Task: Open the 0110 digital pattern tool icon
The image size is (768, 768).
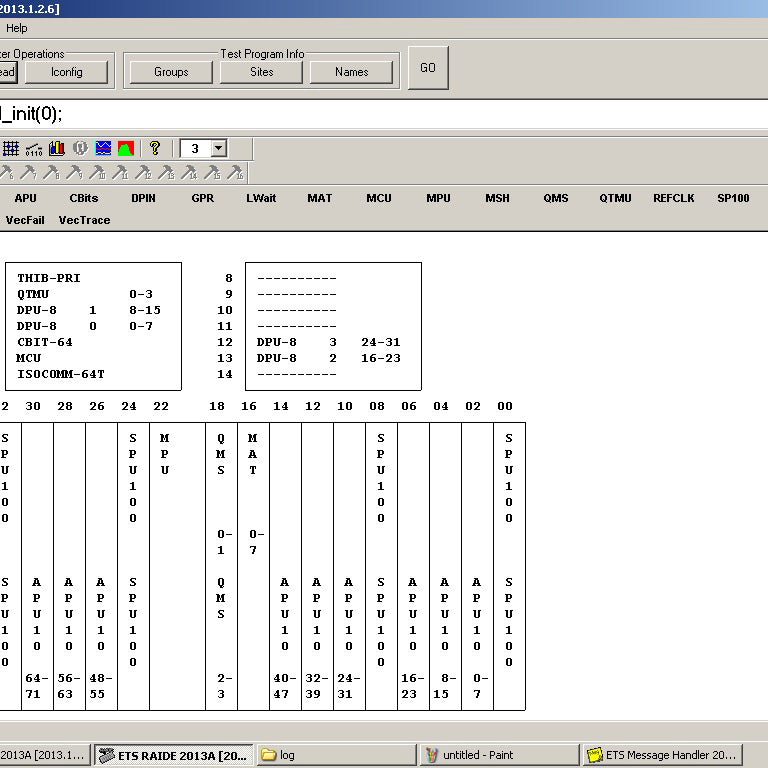Action: click(x=34, y=148)
